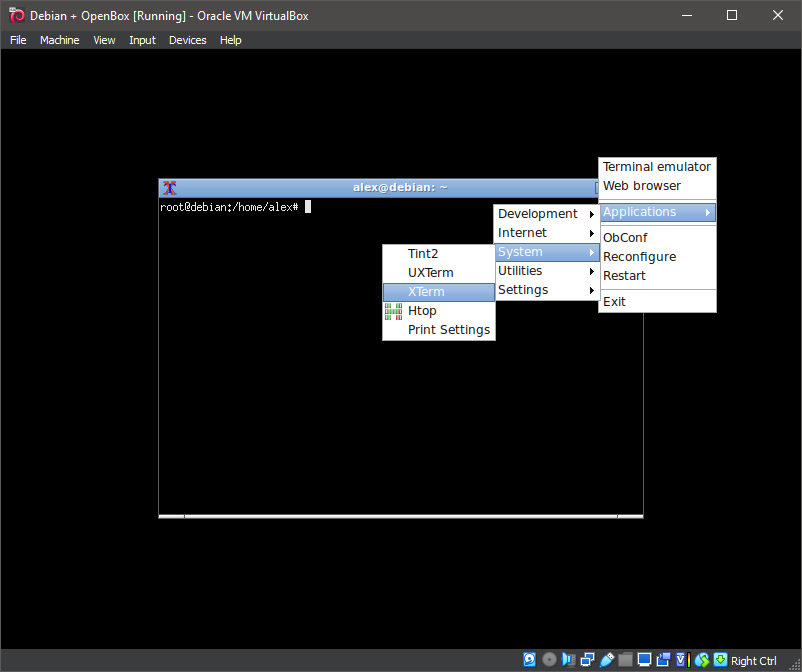Image resolution: width=802 pixels, height=672 pixels.
Task: Click the hard disk activity icon in VirtualBox status bar
Action: click(529, 659)
